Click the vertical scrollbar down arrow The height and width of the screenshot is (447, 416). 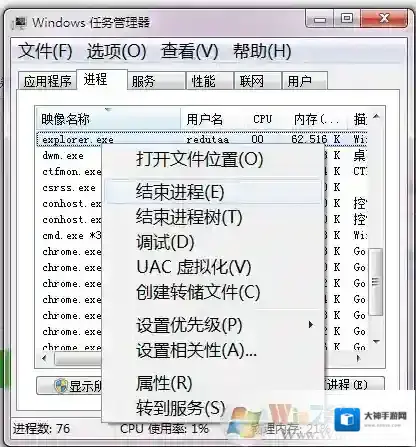pos(376,342)
